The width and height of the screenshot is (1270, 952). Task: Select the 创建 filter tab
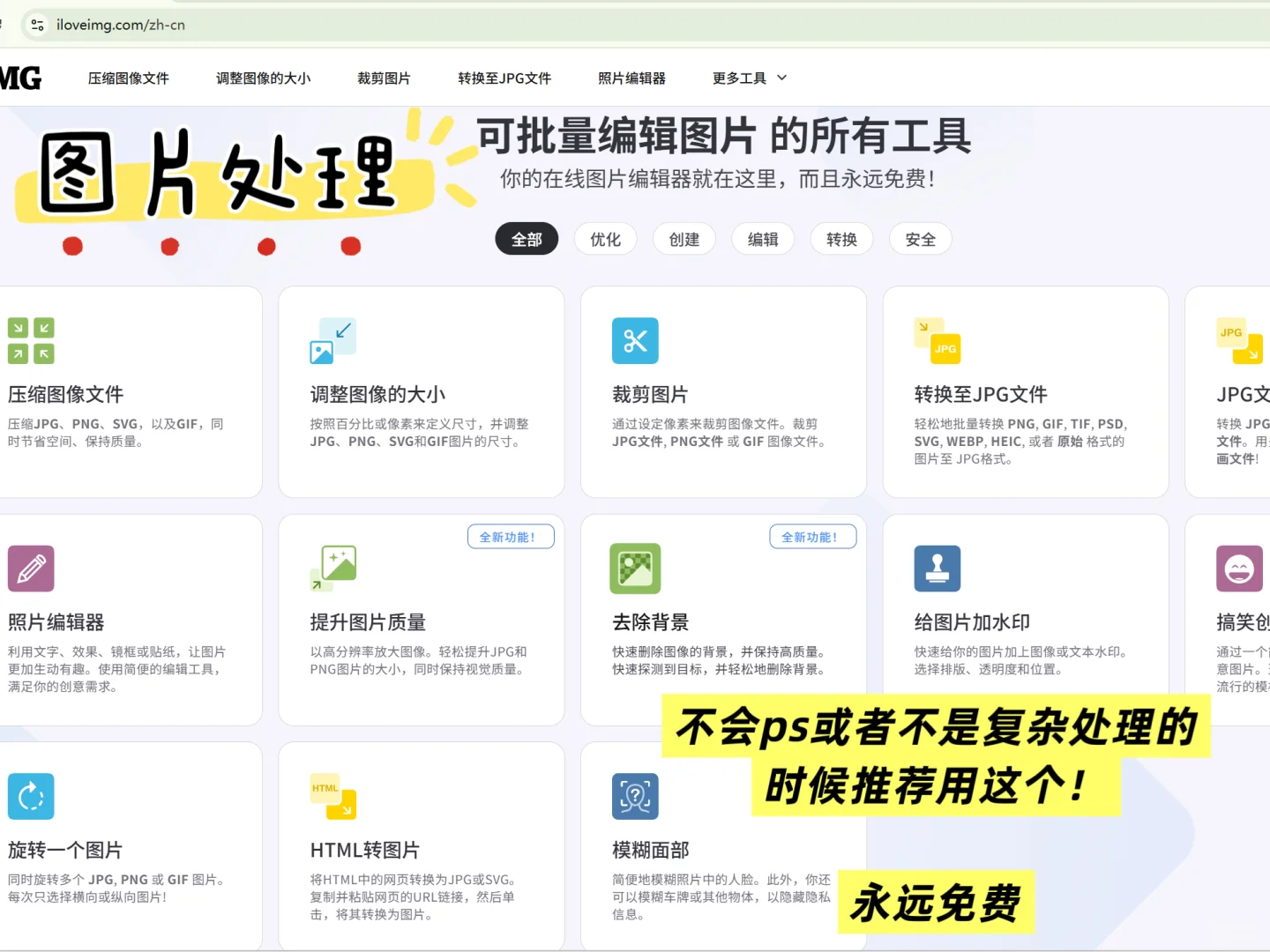(x=684, y=239)
